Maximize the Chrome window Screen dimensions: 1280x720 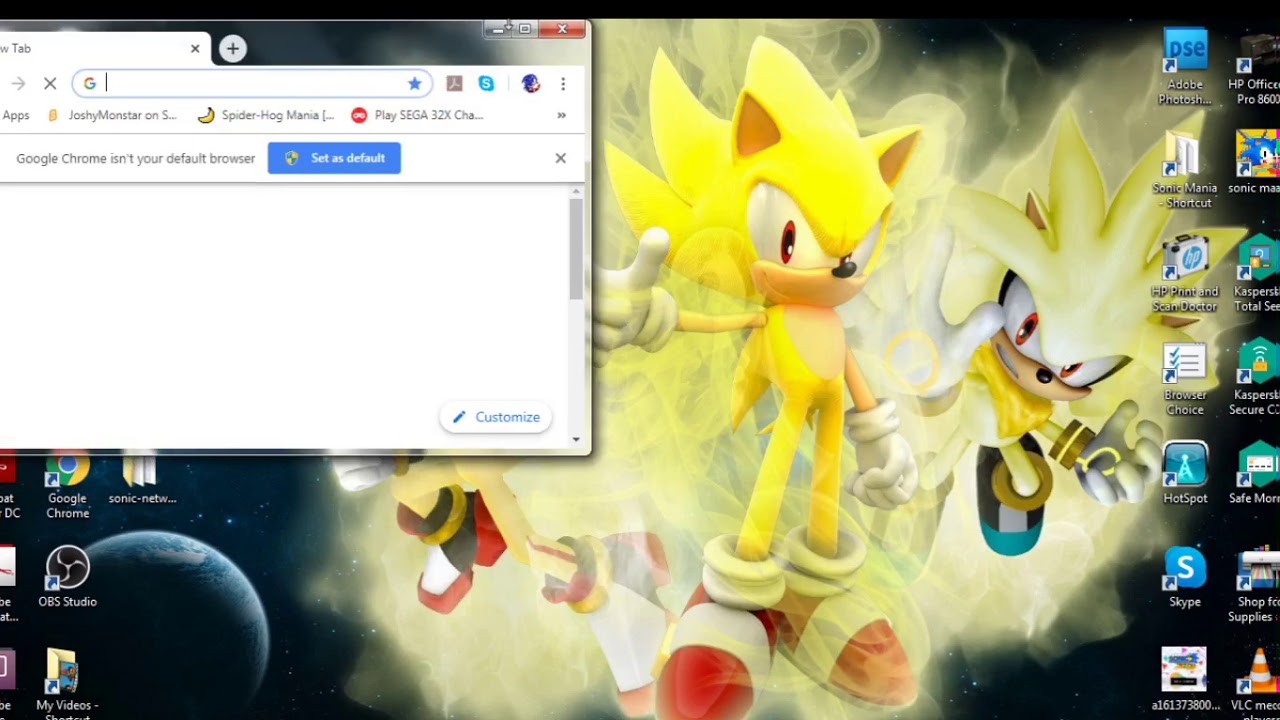(524, 29)
